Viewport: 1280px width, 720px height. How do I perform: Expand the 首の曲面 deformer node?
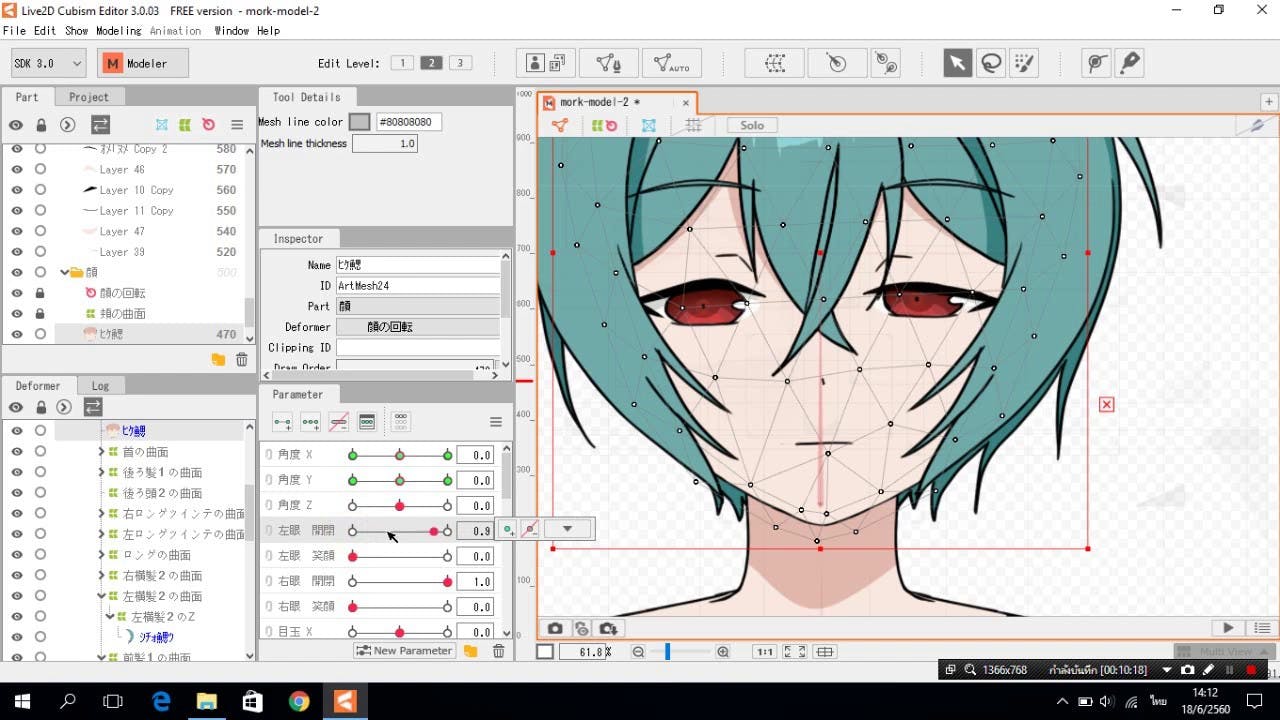(x=101, y=452)
